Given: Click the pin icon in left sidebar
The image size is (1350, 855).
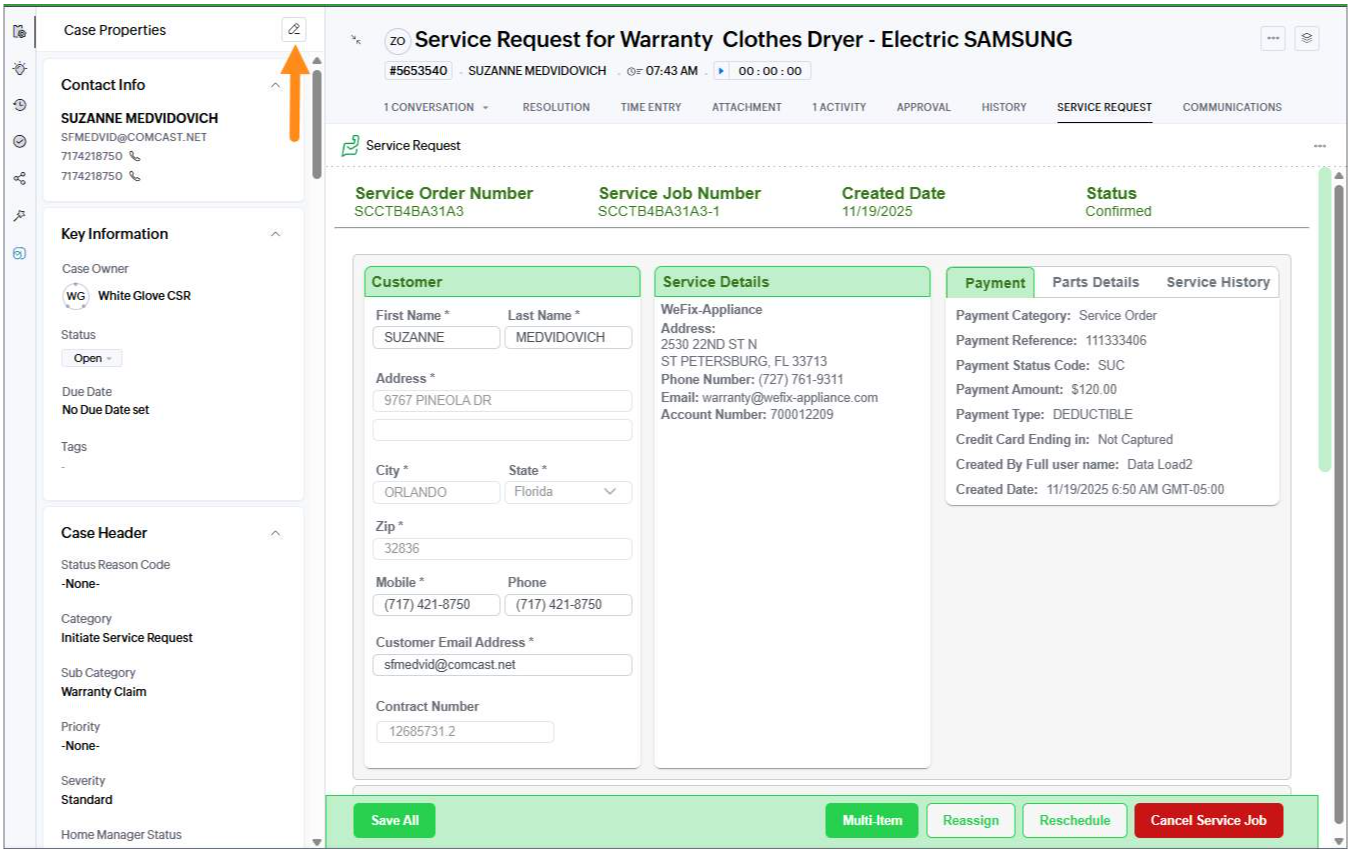Looking at the screenshot, I should [19, 216].
